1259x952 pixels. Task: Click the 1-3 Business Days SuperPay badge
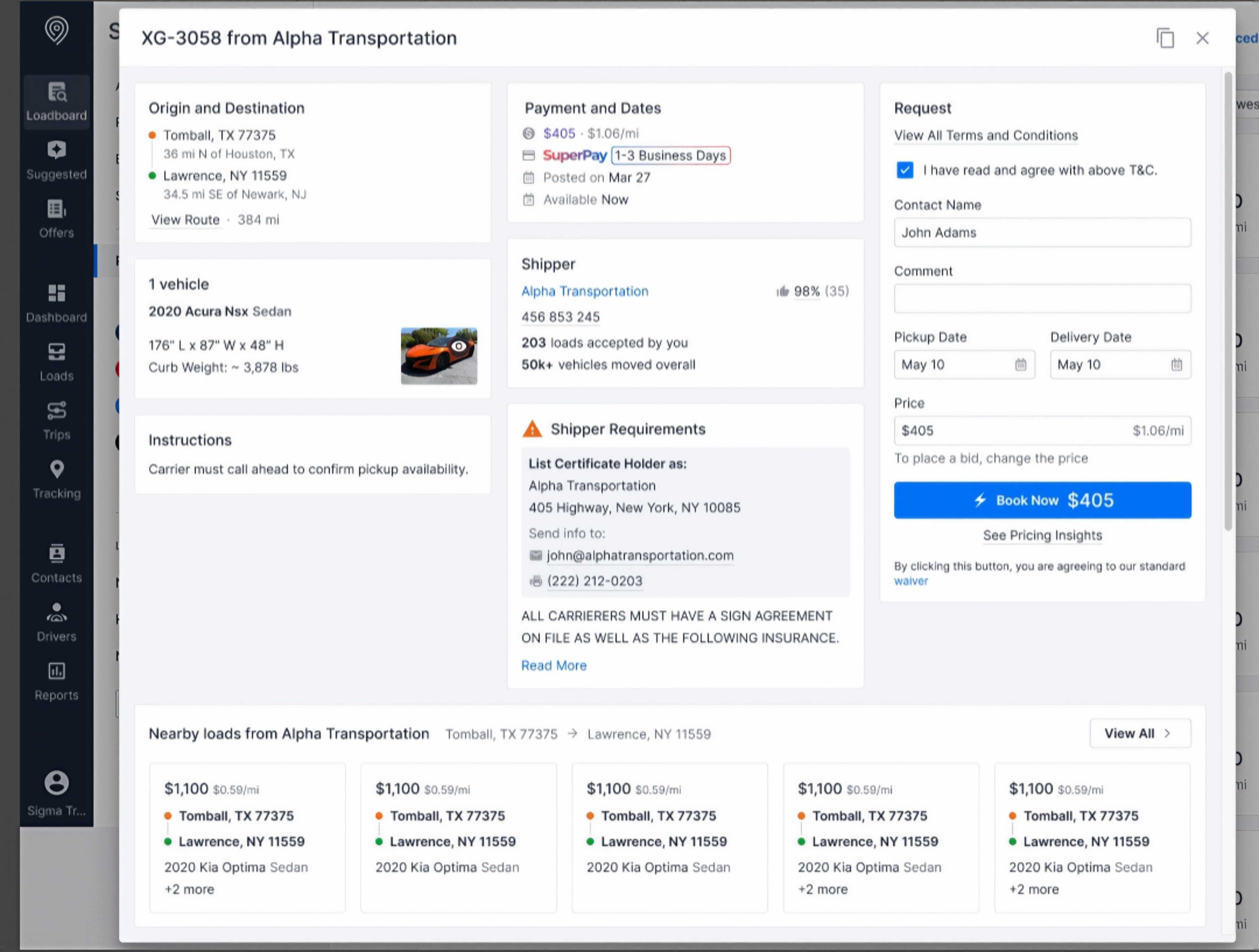tap(671, 155)
